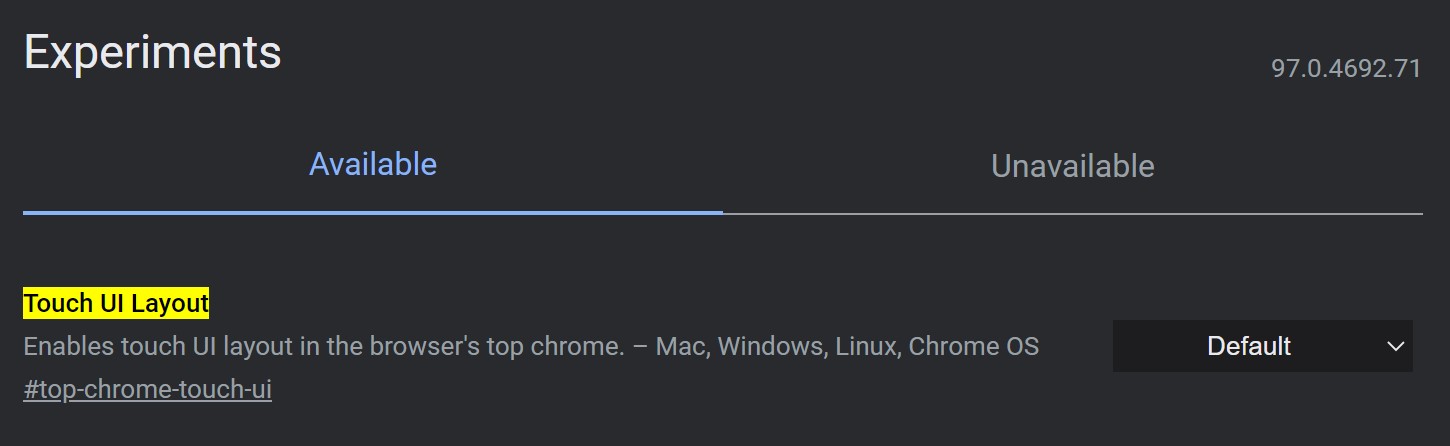
Task: Click the word Layout in the highlighted title
Action: pyautogui.click(x=169, y=303)
